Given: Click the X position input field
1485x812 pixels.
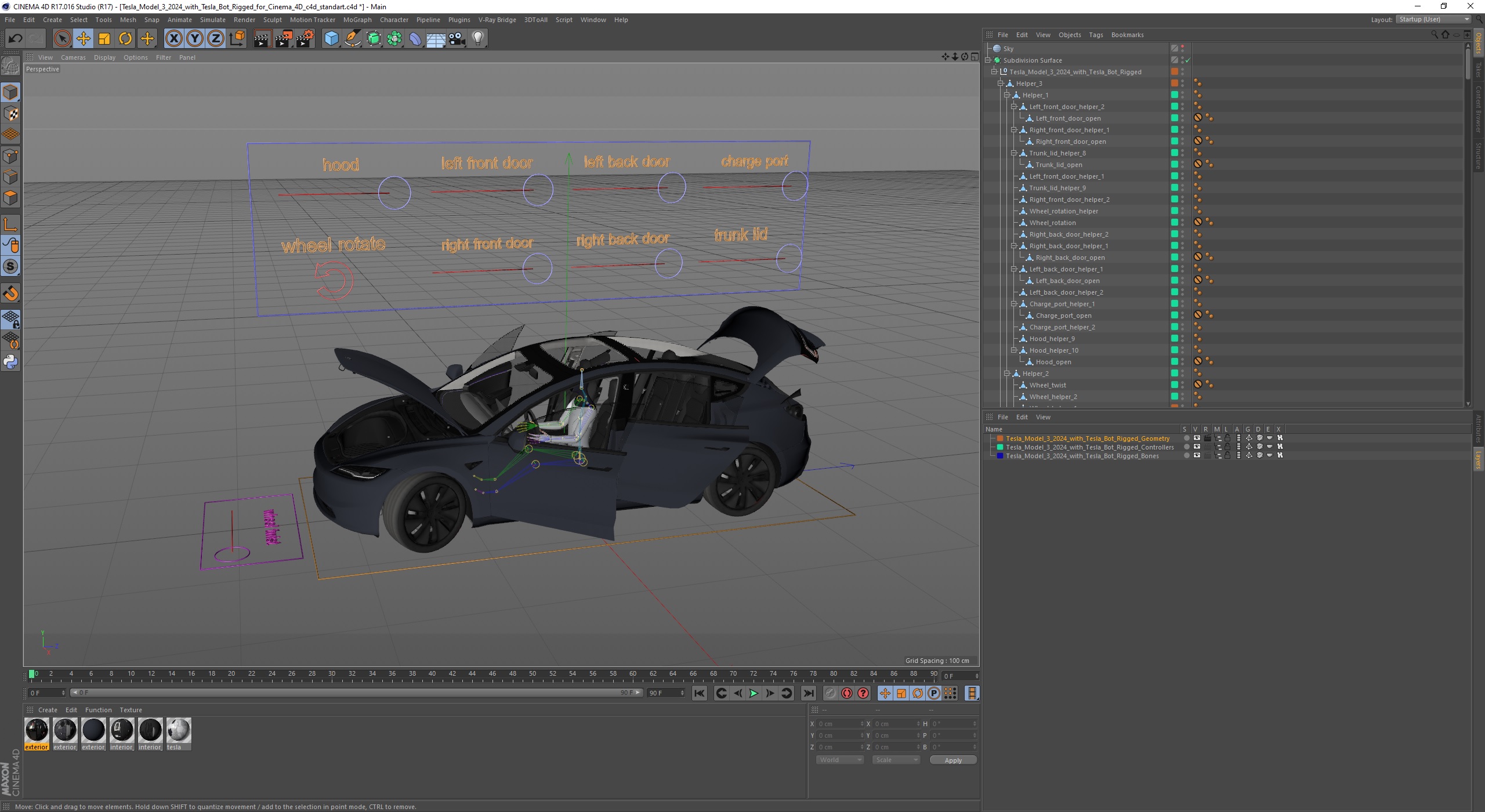Looking at the screenshot, I should point(840,724).
